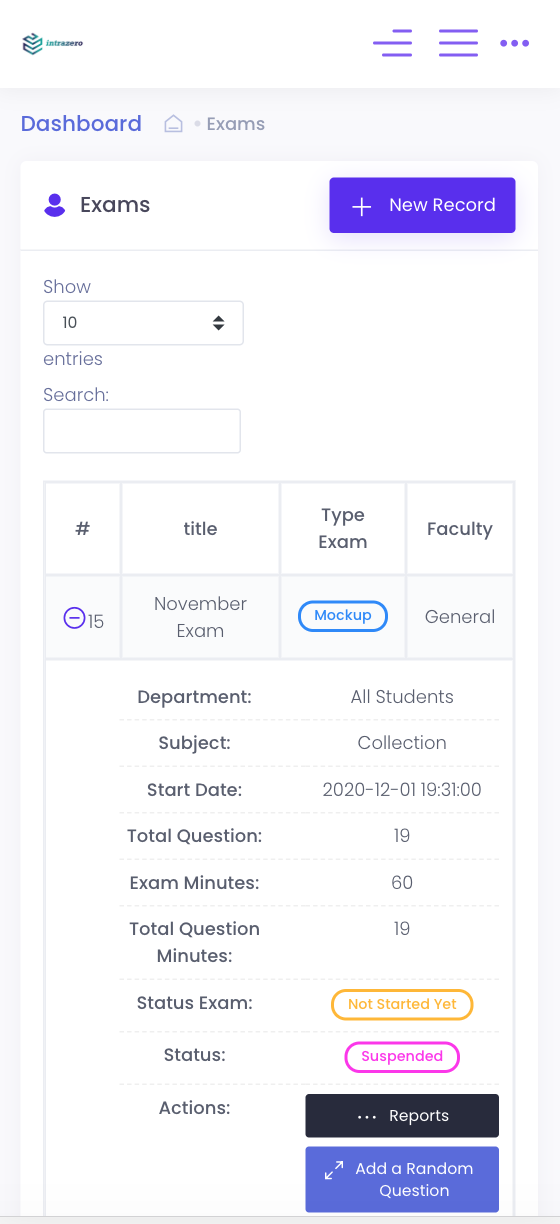
Task: Click the Reports button
Action: pyautogui.click(x=402, y=1116)
